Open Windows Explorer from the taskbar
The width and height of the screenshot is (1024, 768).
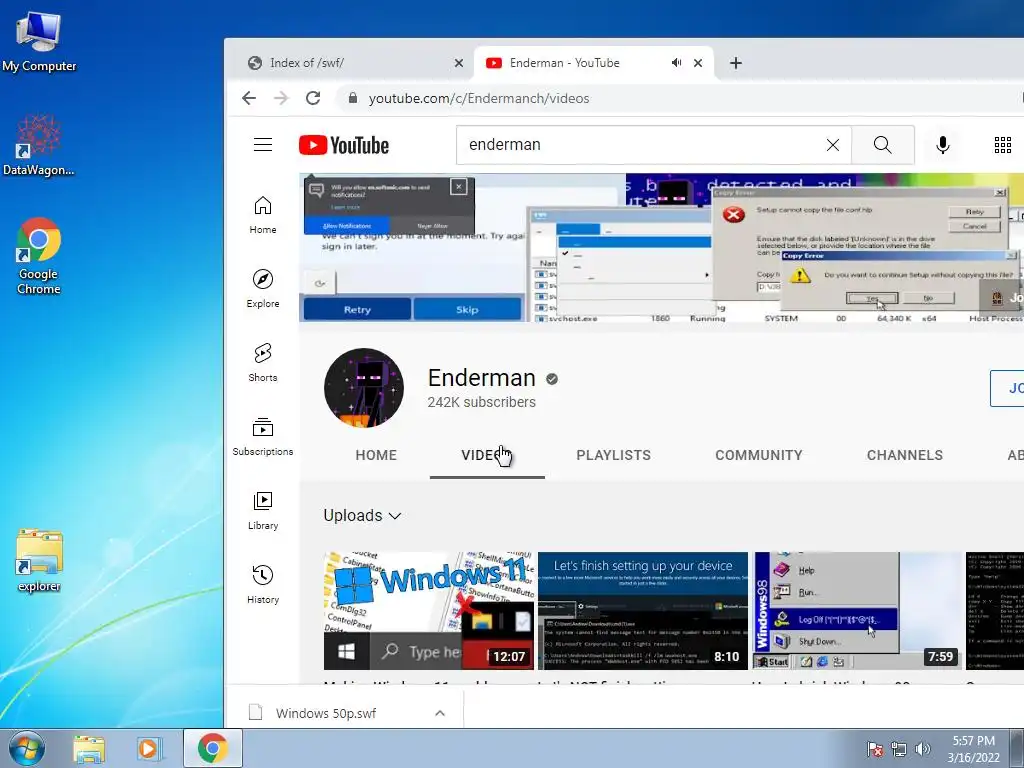tap(89, 748)
